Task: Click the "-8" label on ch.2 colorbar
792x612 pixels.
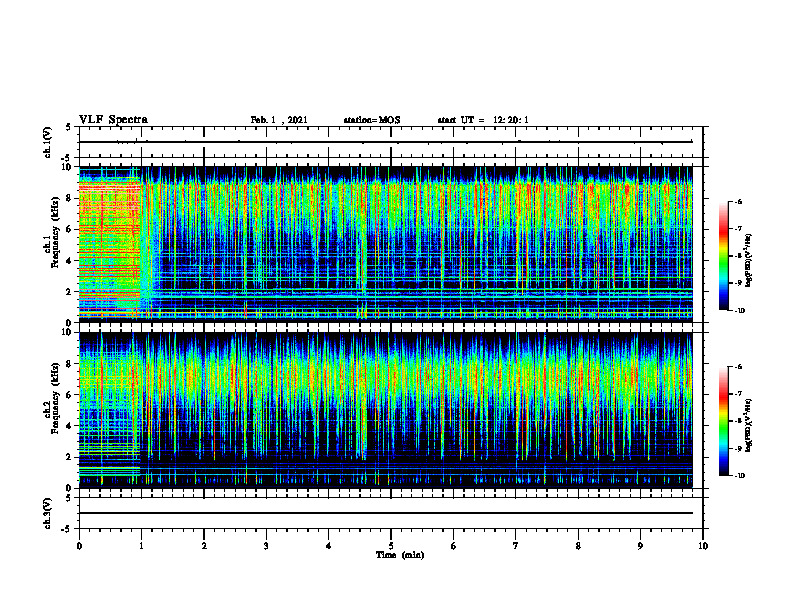Action: point(738,421)
